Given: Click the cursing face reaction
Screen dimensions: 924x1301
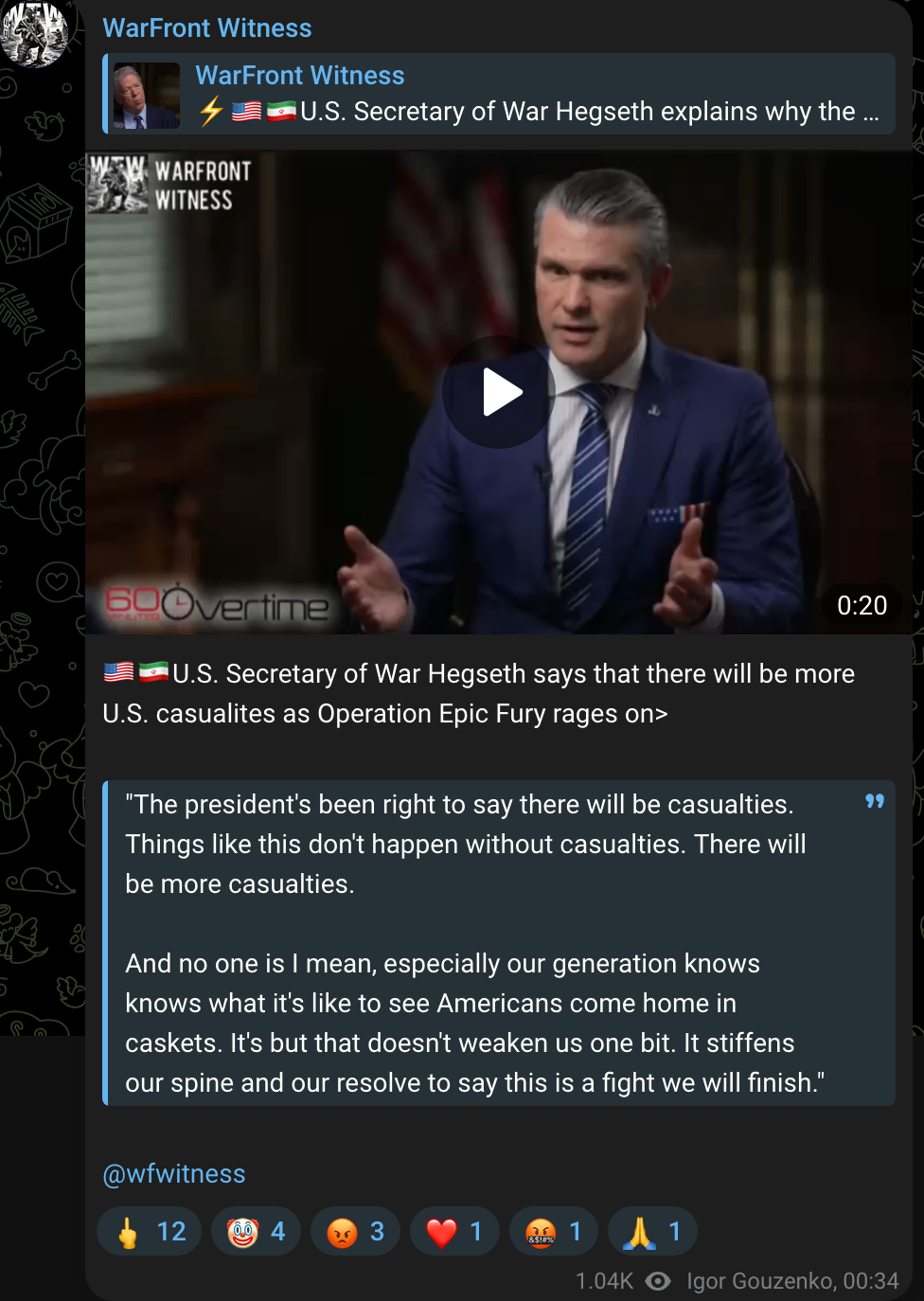Looking at the screenshot, I should [554, 1231].
